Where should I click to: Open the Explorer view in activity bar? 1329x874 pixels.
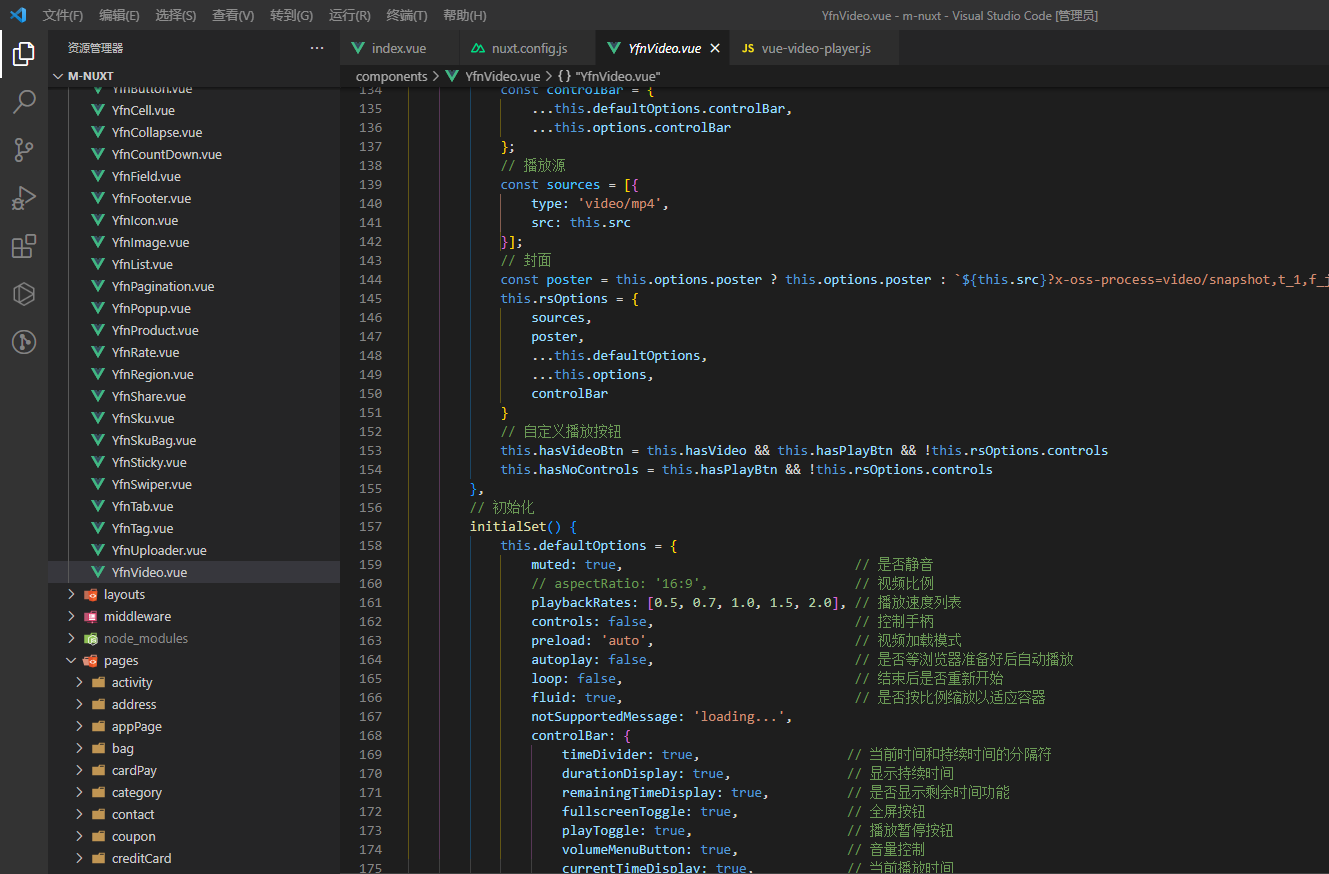(x=24, y=54)
